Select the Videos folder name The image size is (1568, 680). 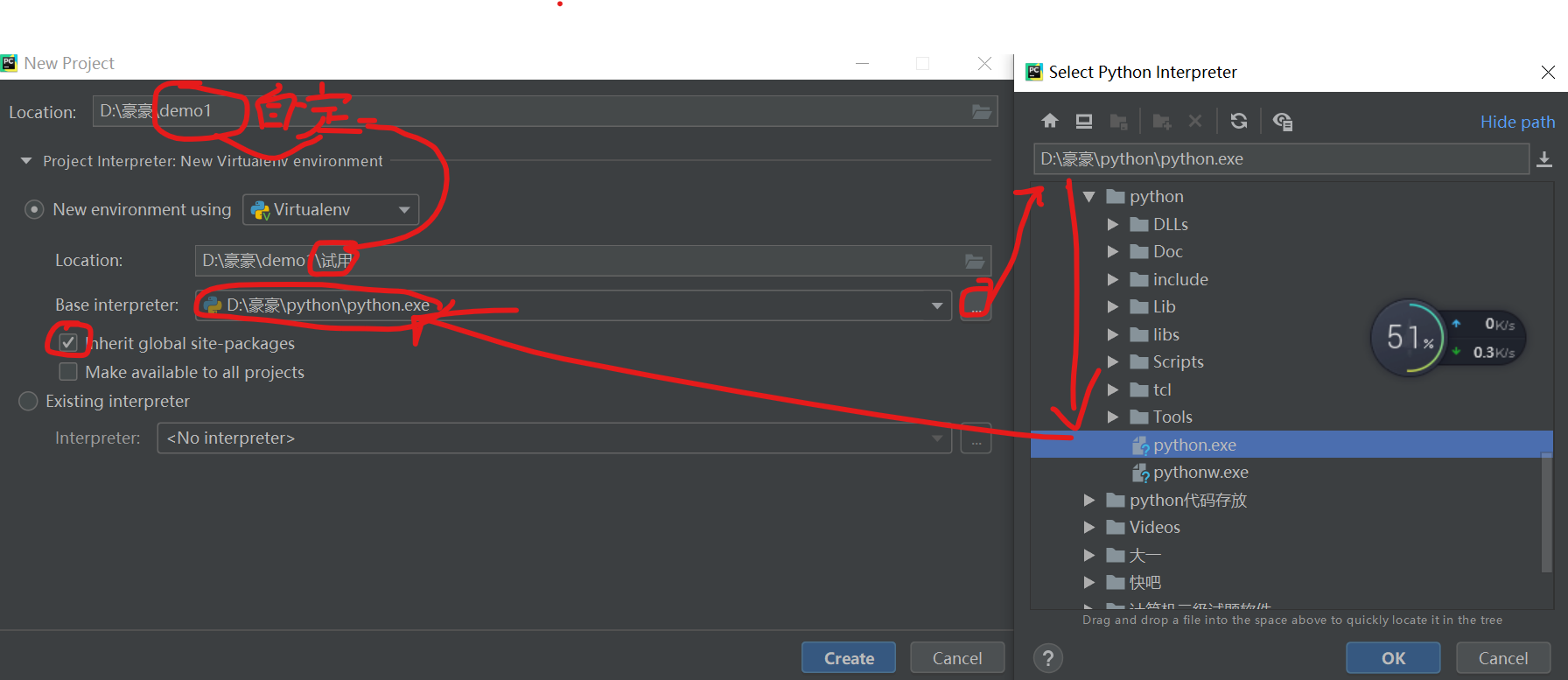(x=1154, y=528)
